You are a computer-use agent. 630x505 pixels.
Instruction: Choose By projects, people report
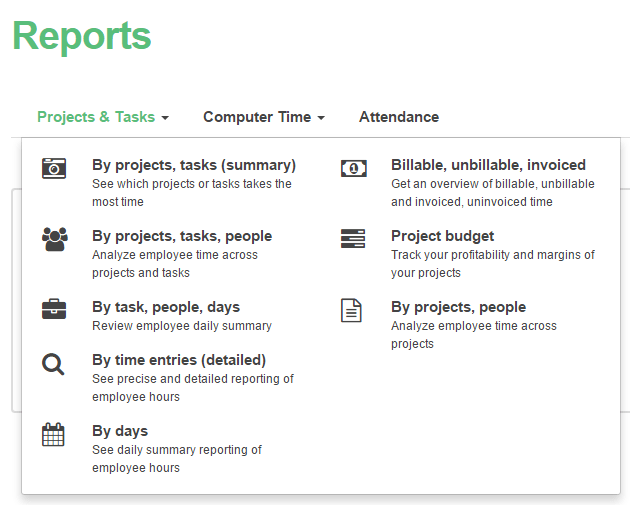pyautogui.click(x=458, y=307)
